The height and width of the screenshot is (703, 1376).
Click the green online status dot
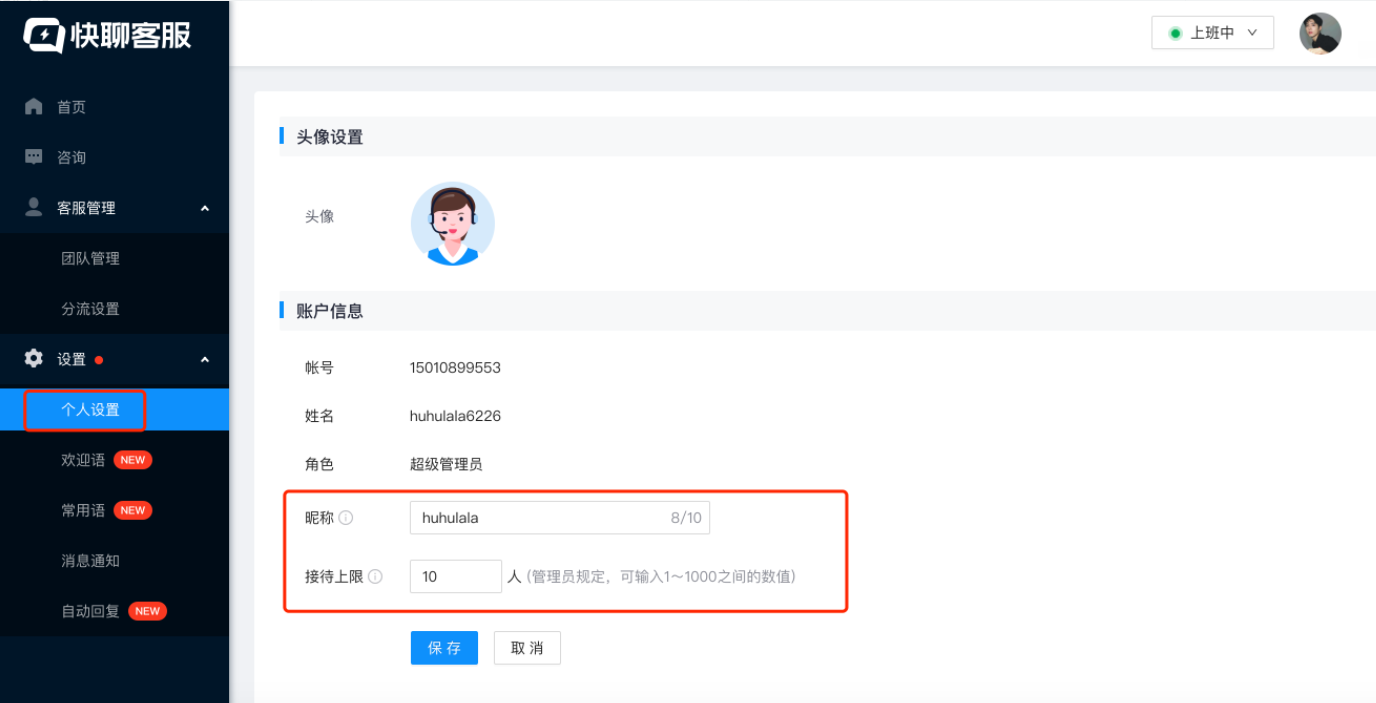(1175, 32)
